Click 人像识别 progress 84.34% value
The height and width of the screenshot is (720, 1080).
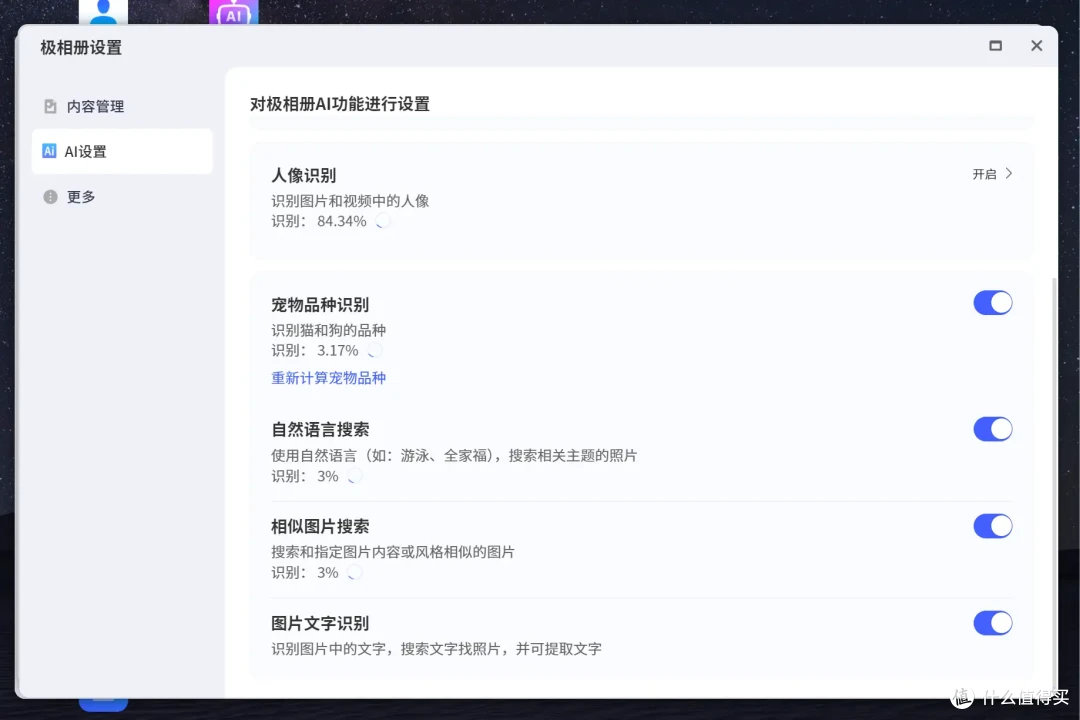(342, 221)
